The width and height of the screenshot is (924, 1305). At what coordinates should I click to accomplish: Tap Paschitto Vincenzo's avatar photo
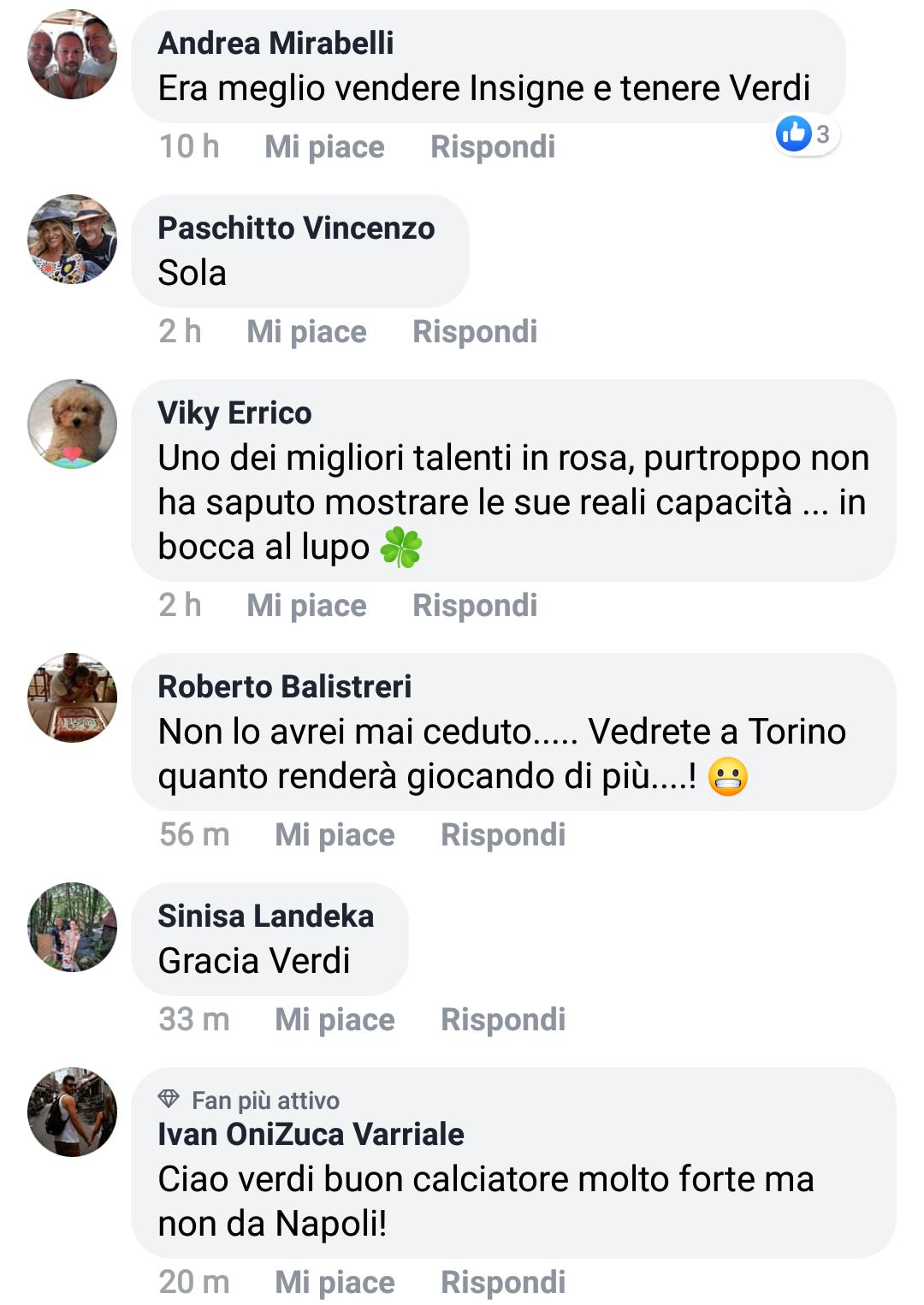(x=72, y=240)
